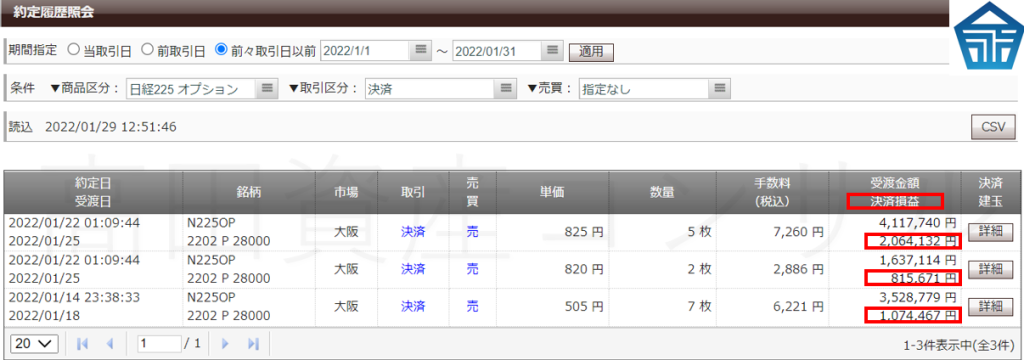Click the 適用 apply button

(592, 51)
